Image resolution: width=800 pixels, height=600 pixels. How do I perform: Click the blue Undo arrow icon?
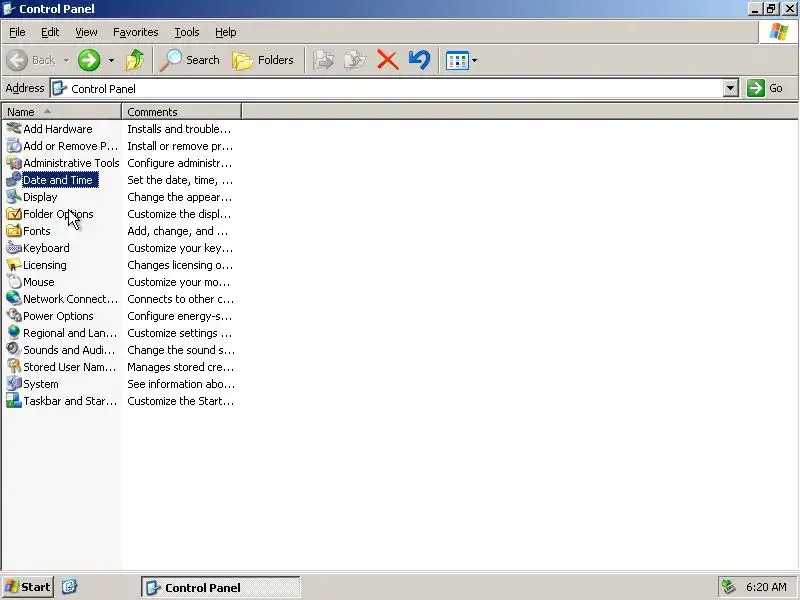point(419,60)
